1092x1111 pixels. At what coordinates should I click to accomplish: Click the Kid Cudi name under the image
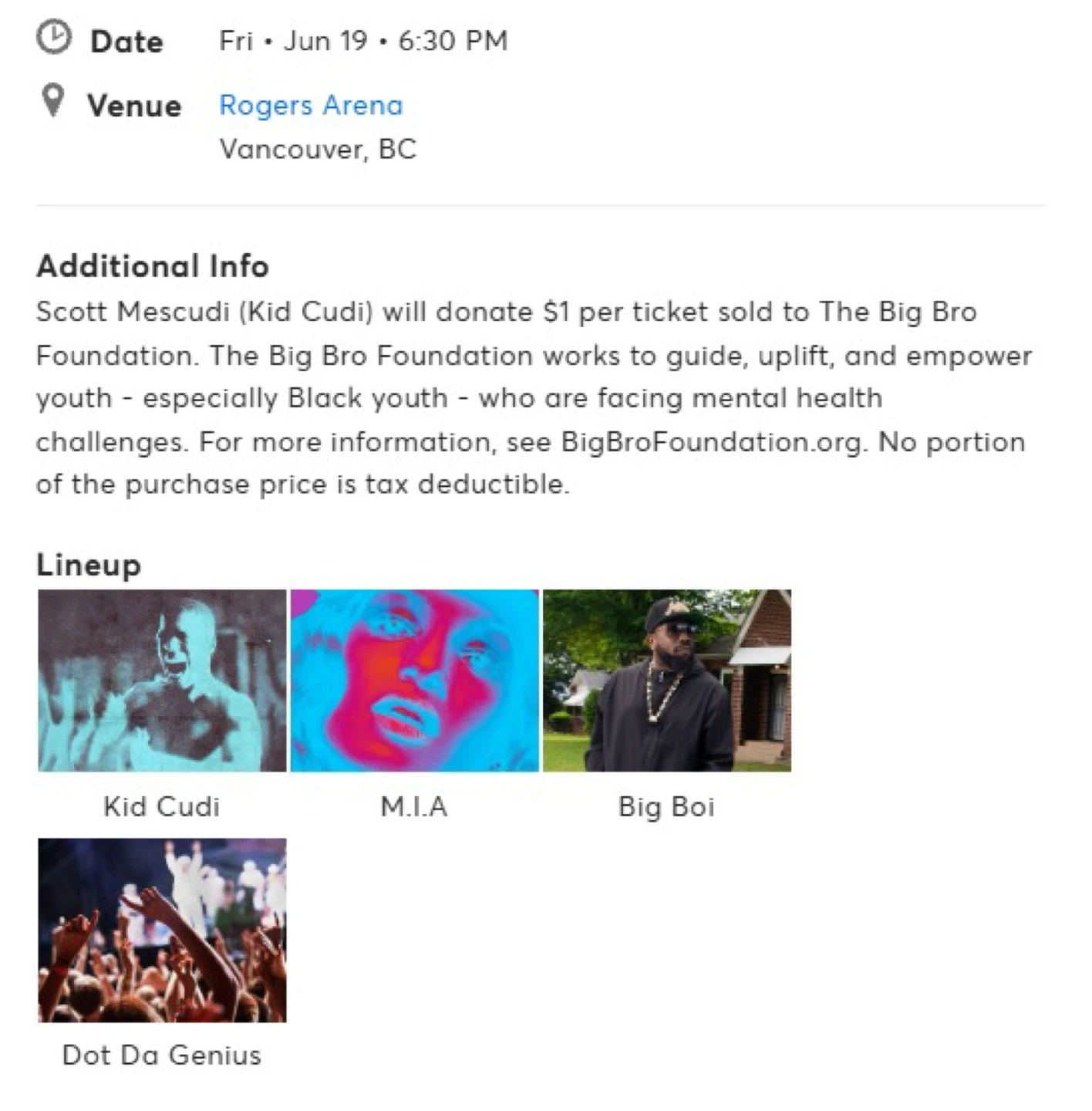162,806
